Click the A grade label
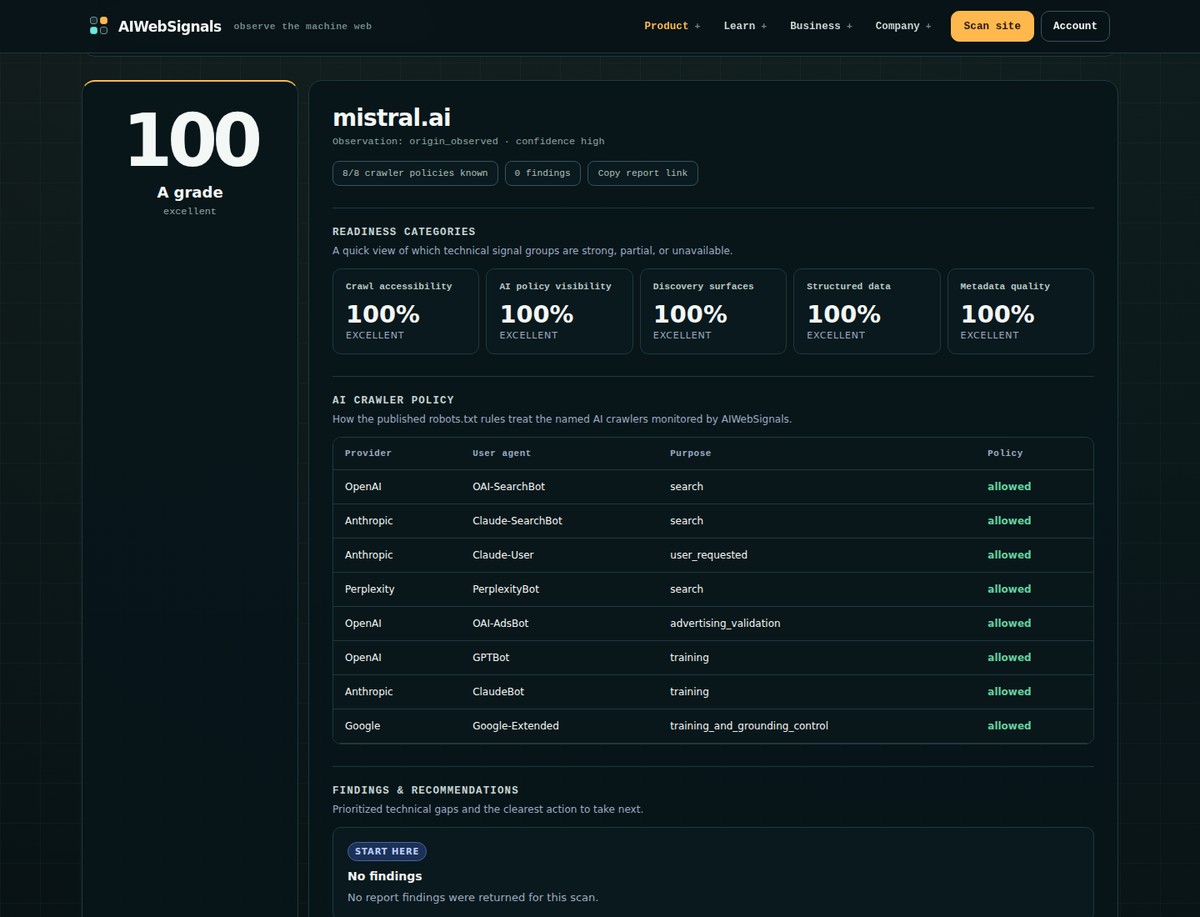Screen dimensions: 1200x917 click(x=190, y=192)
